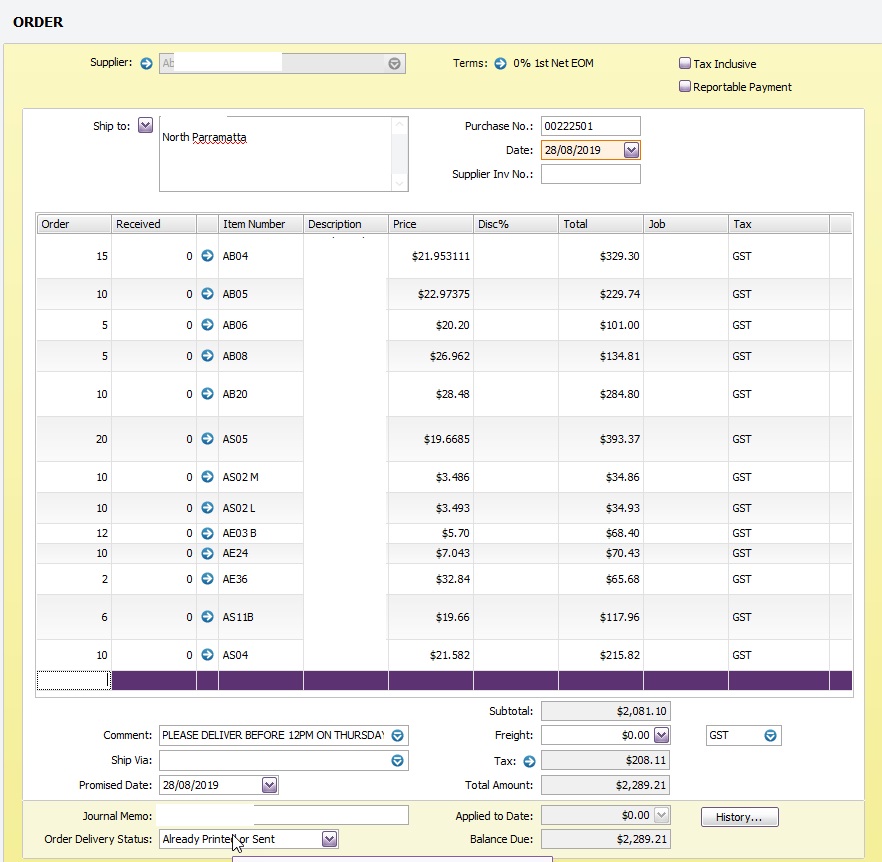Image resolution: width=882 pixels, height=862 pixels.
Task: Open the Date calendar picker
Action: [631, 150]
